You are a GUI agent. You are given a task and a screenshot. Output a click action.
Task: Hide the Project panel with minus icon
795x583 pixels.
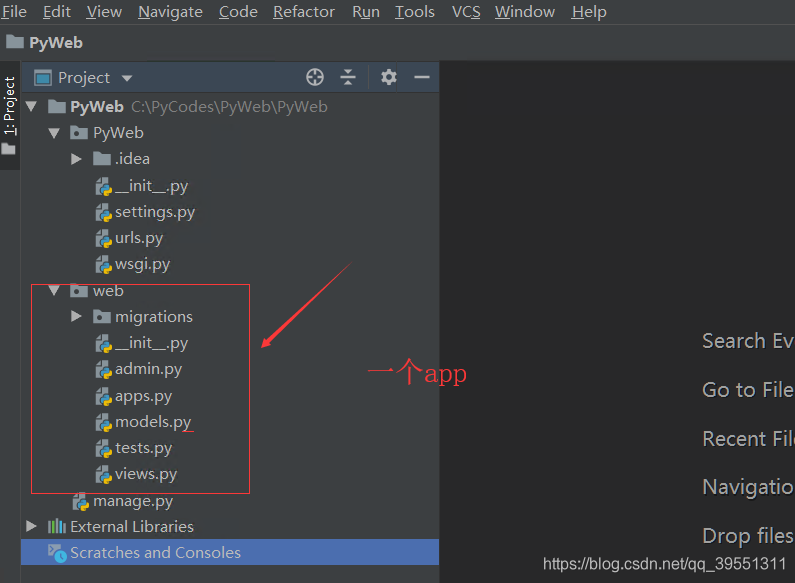point(422,77)
